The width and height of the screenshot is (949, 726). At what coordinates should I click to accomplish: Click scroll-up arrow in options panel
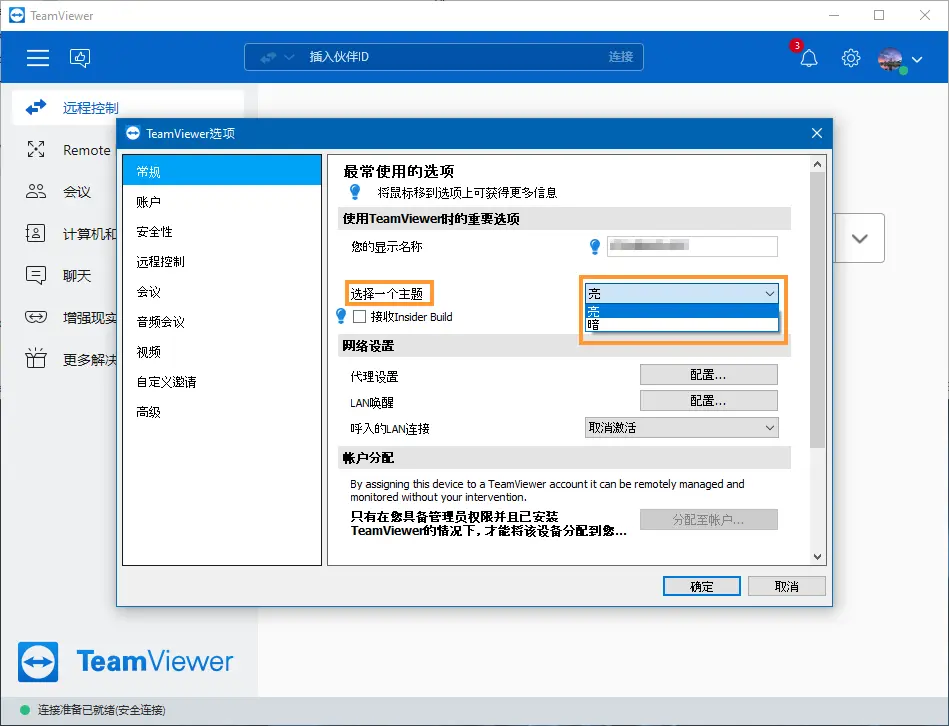818,164
